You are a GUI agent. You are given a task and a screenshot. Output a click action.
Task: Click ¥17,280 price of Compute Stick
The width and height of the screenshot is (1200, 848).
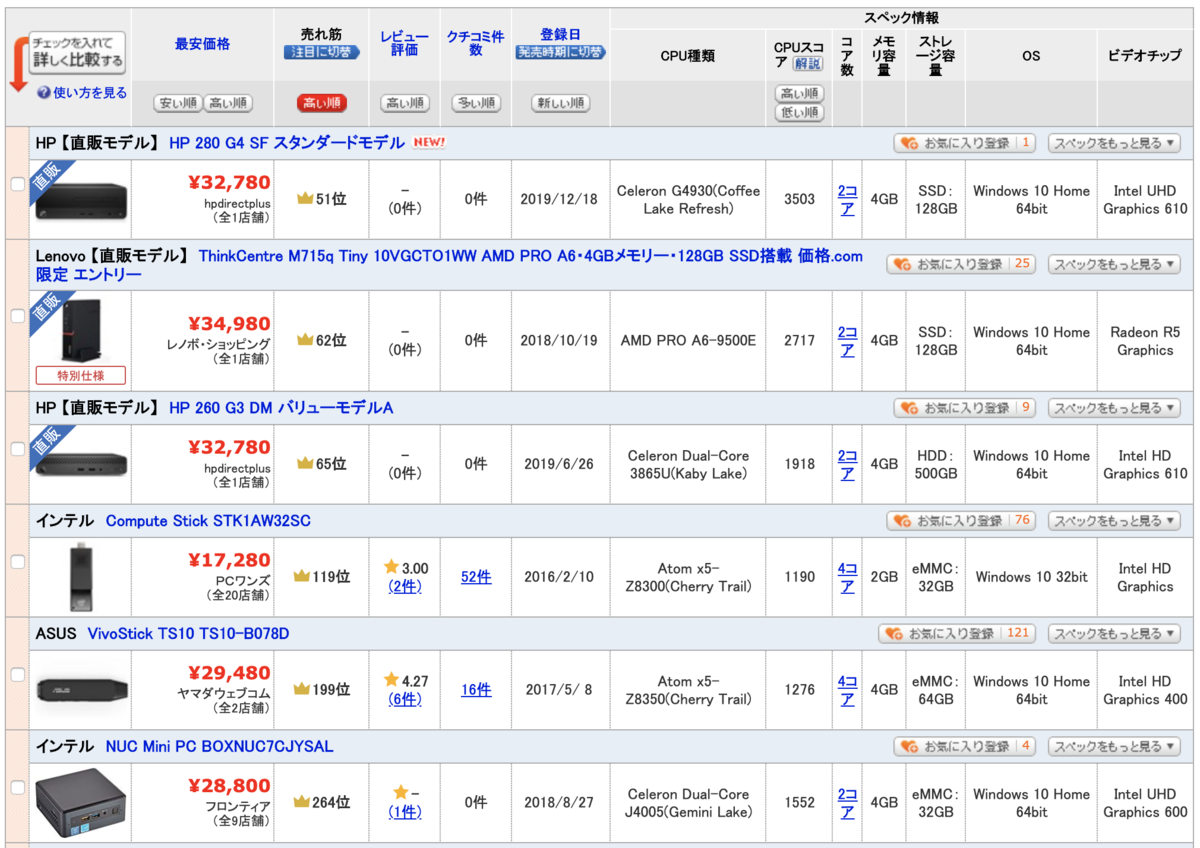(229, 561)
